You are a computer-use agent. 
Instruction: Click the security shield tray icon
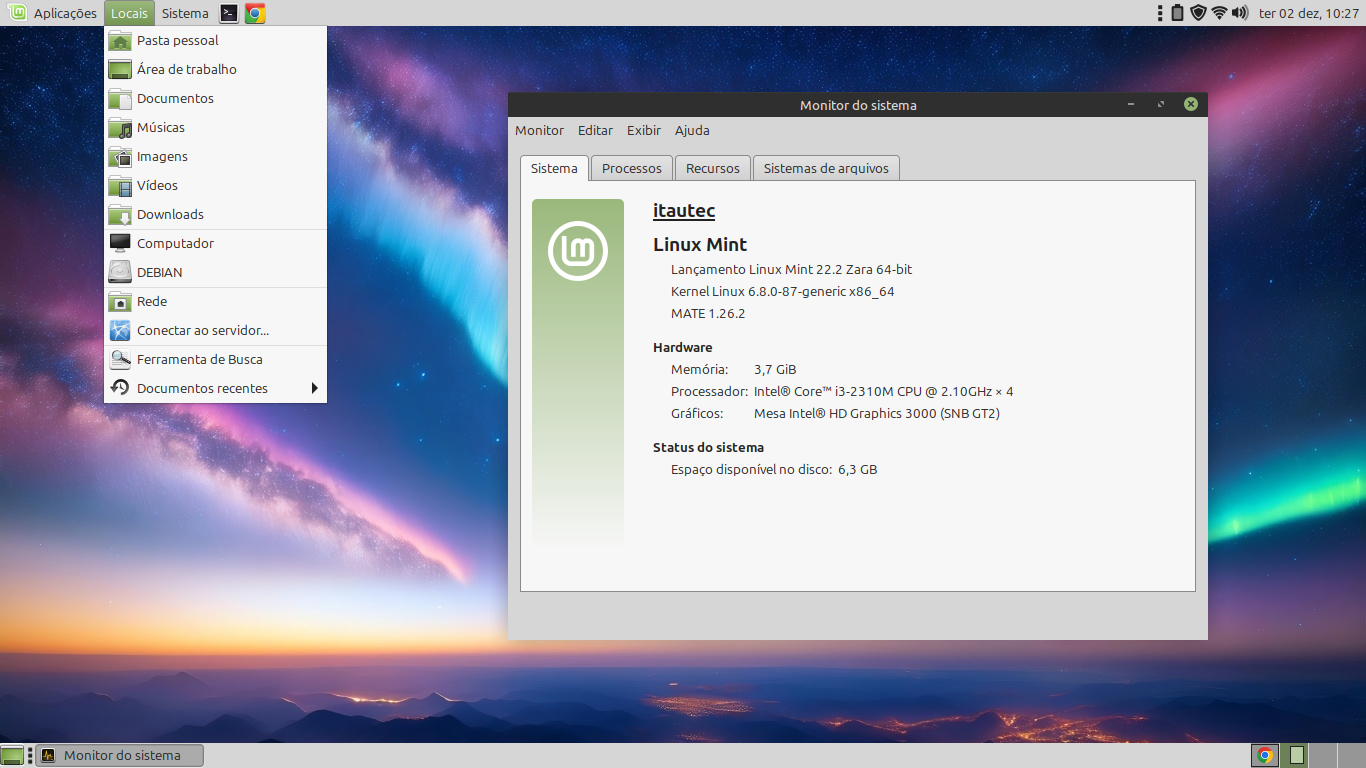pos(1198,13)
